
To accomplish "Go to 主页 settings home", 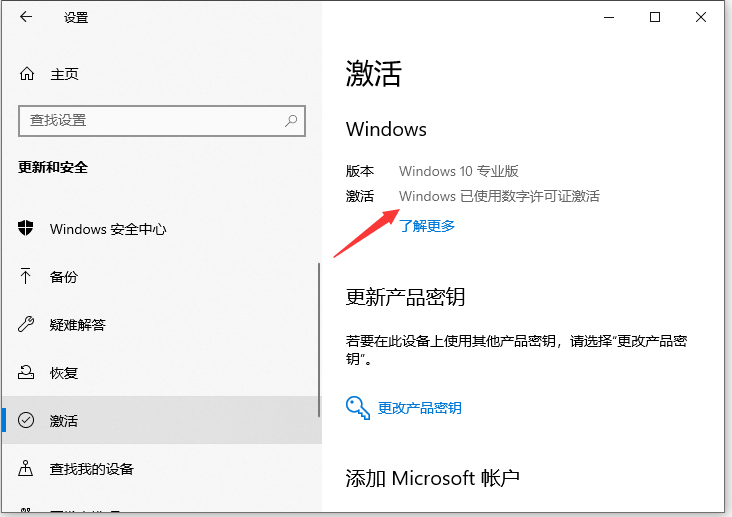I will coord(64,74).
